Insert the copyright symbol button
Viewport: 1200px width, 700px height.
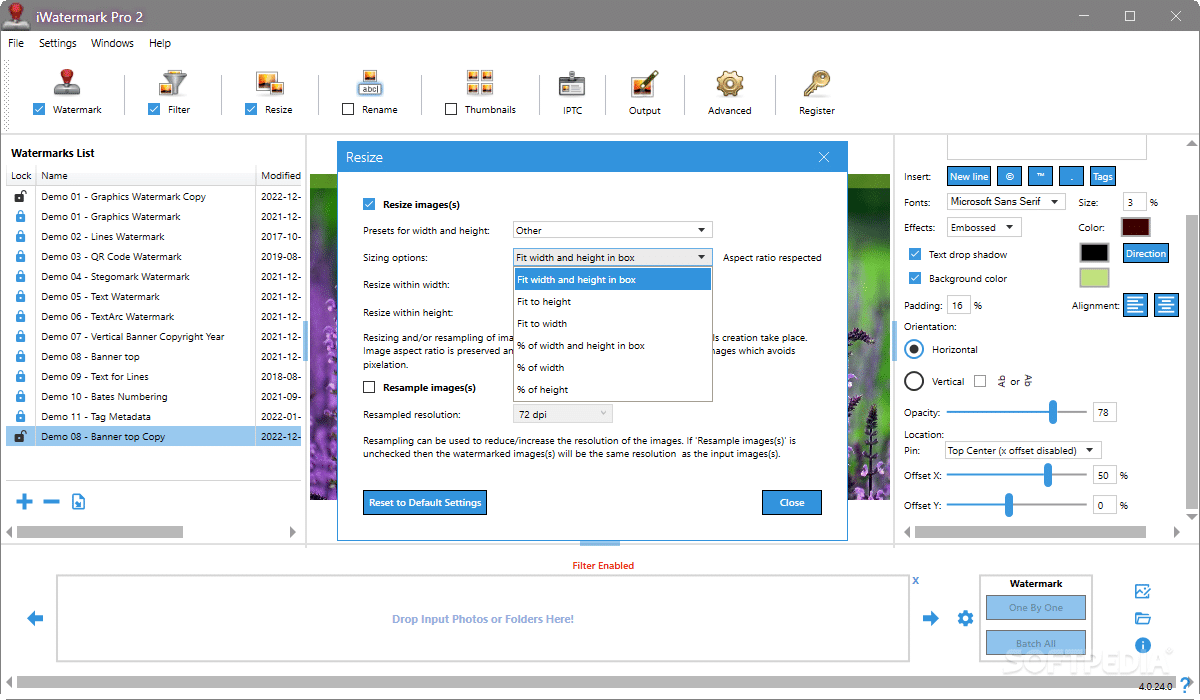point(1009,176)
